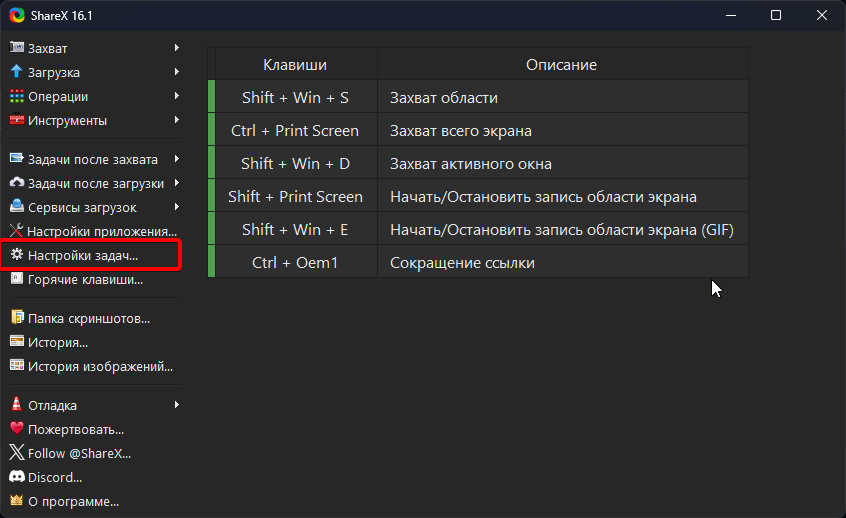Expand the Задачи после захвата arrow

pyautogui.click(x=176, y=159)
